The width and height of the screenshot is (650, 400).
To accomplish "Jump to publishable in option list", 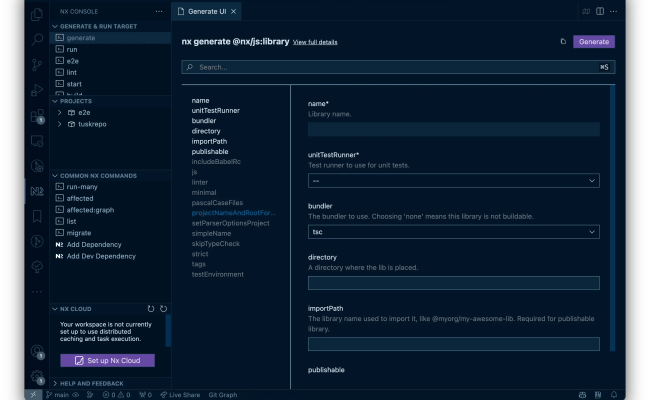I will [210, 152].
